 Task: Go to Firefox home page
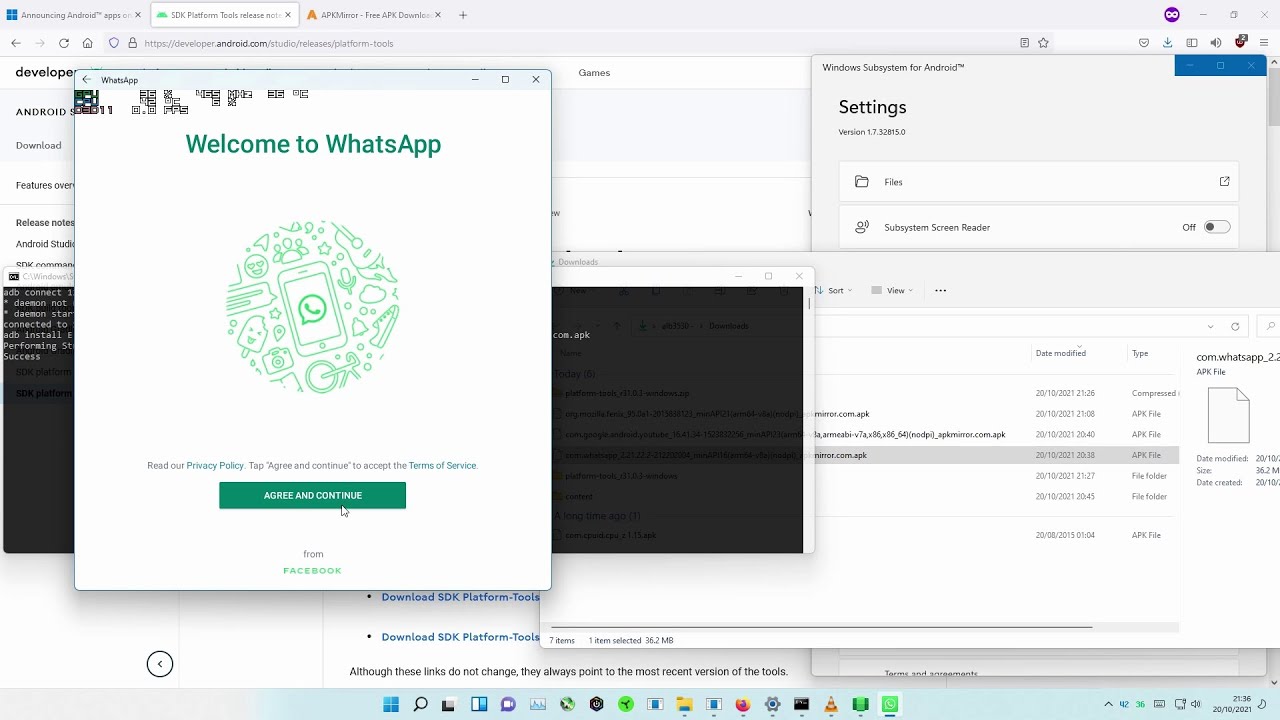88,43
